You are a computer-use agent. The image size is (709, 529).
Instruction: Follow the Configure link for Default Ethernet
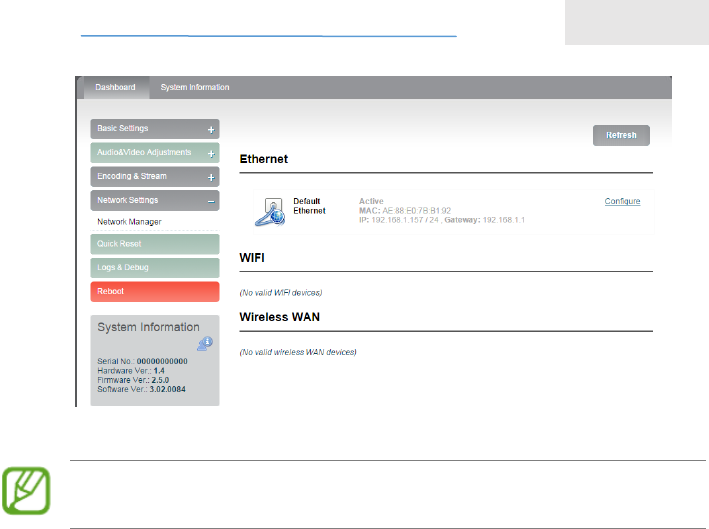pos(622,201)
